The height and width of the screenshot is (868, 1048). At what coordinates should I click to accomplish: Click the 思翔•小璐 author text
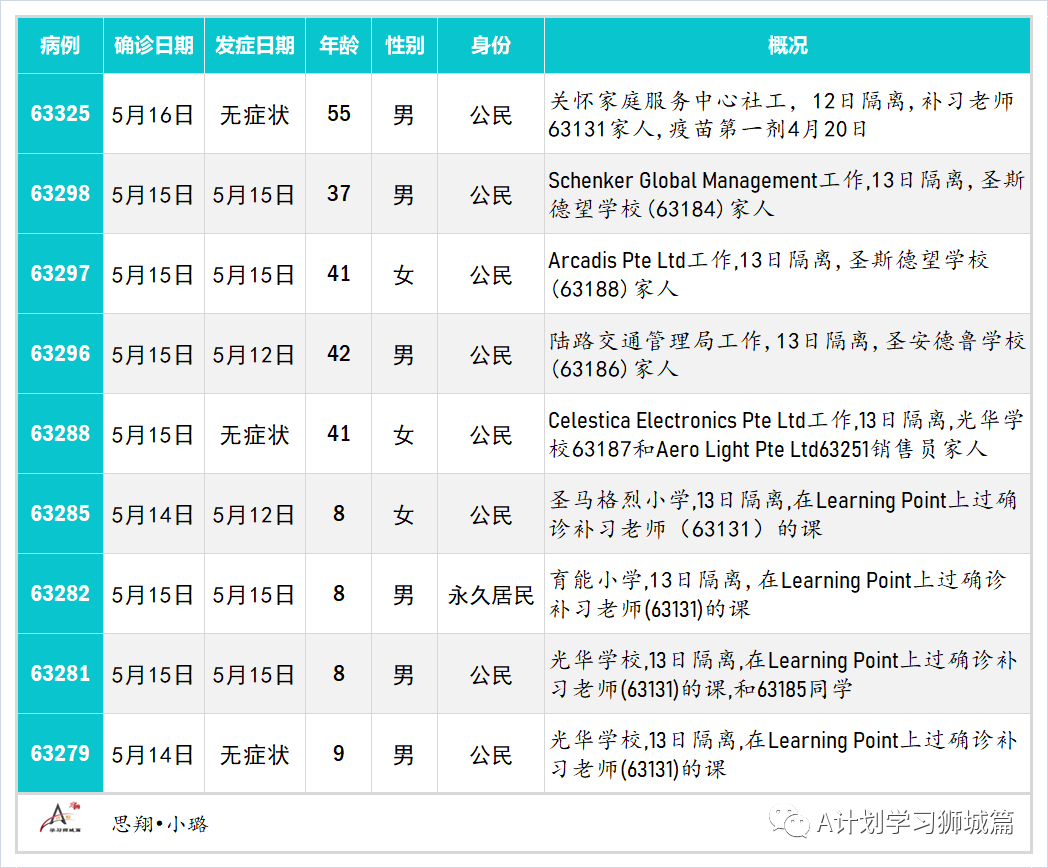pyautogui.click(x=160, y=824)
